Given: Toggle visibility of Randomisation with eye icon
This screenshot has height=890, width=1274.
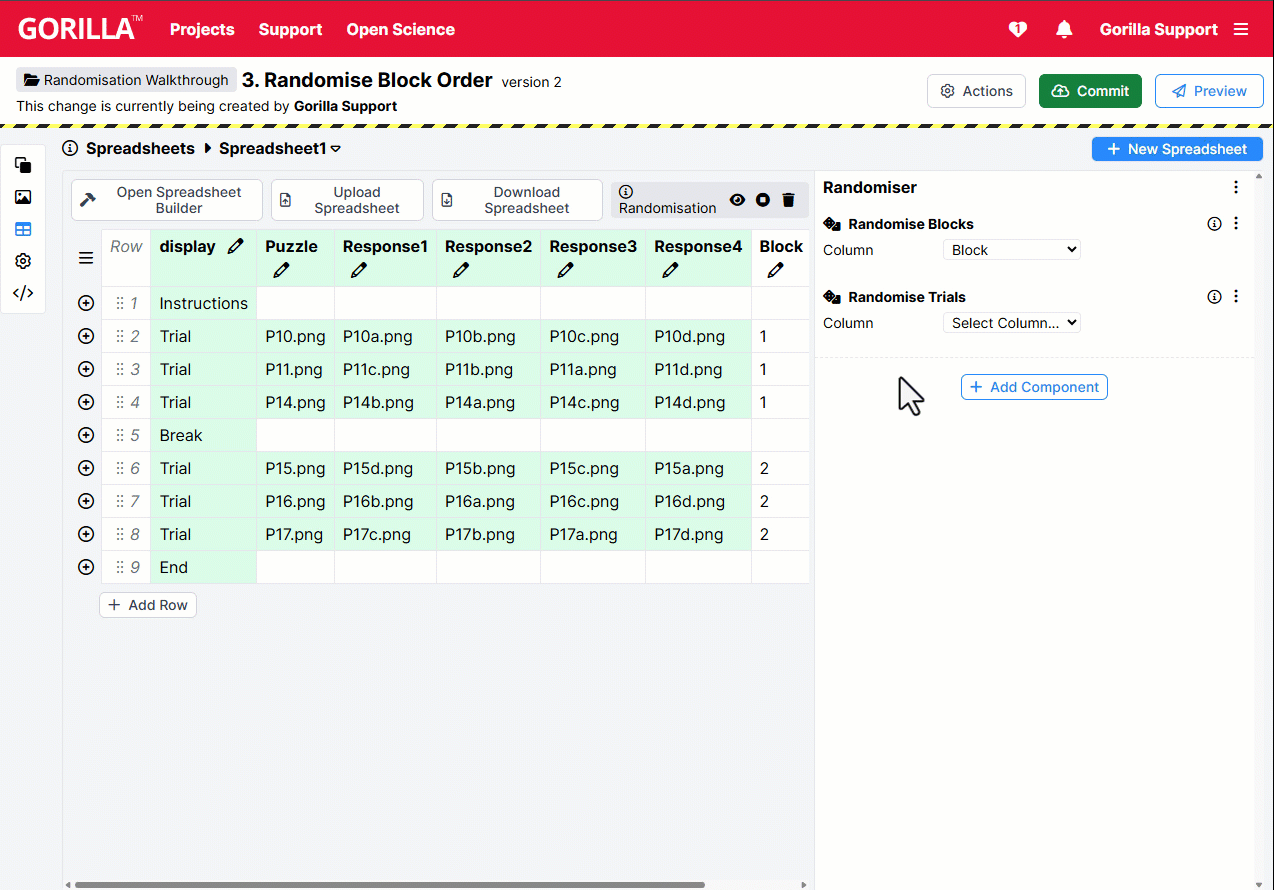Looking at the screenshot, I should [737, 200].
